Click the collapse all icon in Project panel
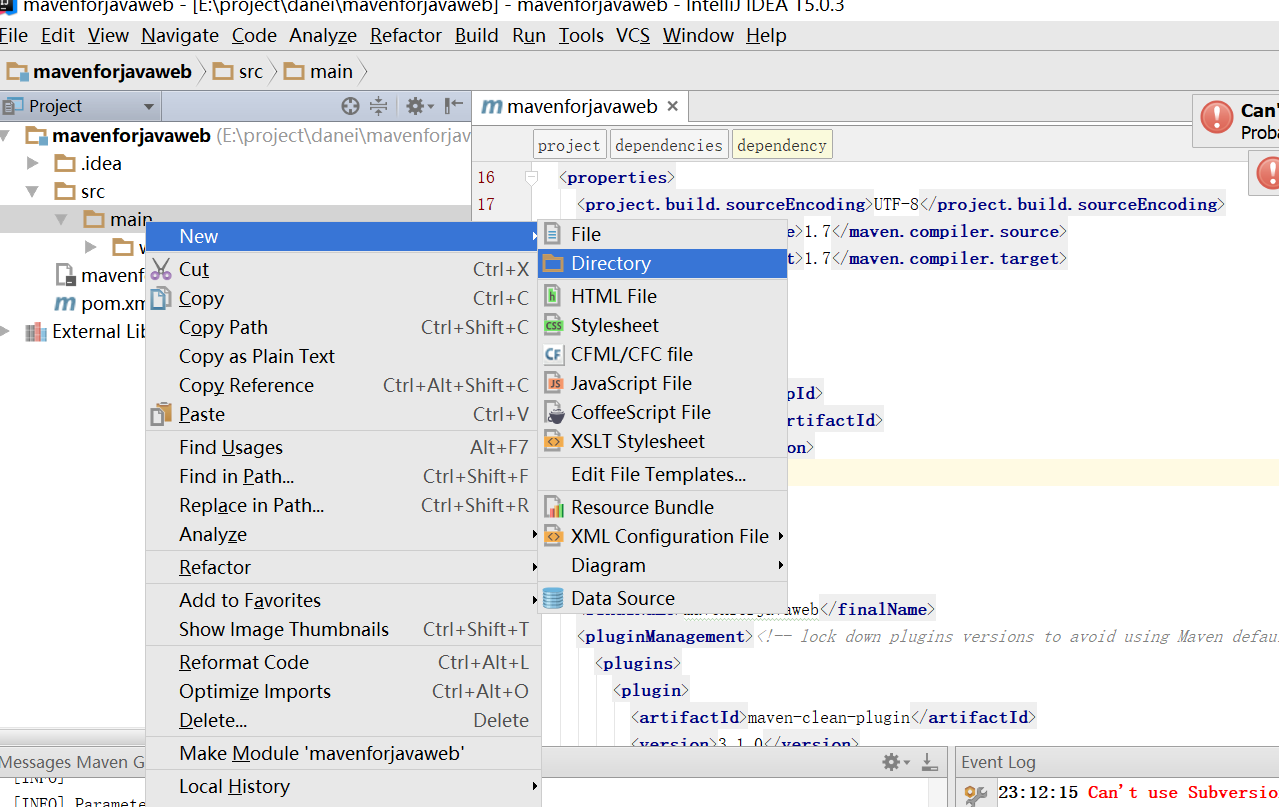This screenshot has width=1279, height=807. [378, 106]
